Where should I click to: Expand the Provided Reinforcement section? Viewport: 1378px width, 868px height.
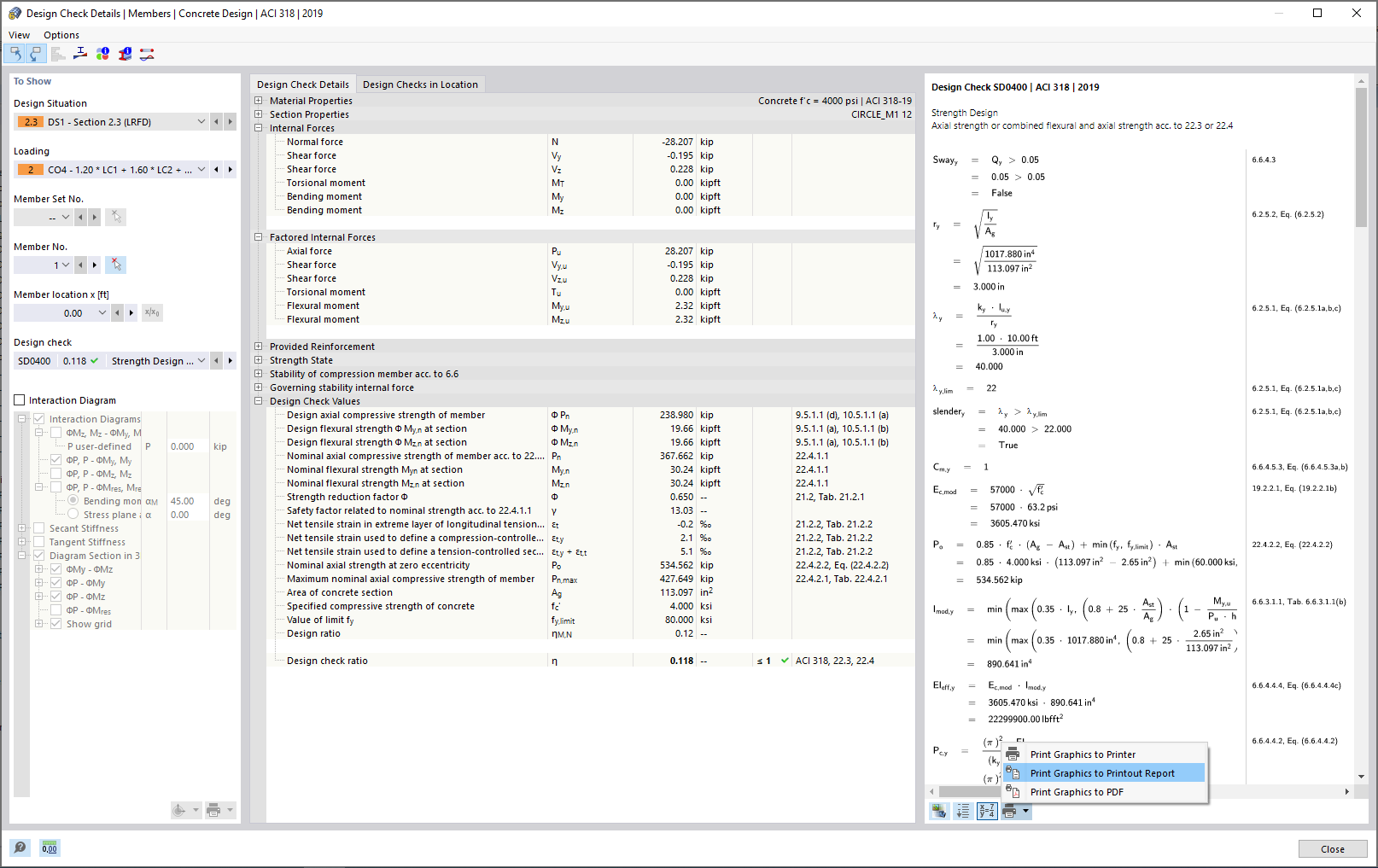point(259,347)
